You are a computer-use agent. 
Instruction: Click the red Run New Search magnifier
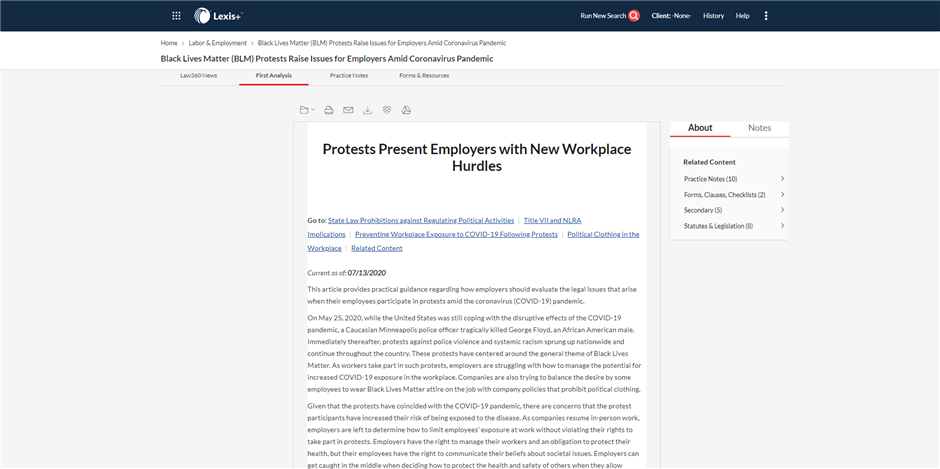tap(634, 16)
